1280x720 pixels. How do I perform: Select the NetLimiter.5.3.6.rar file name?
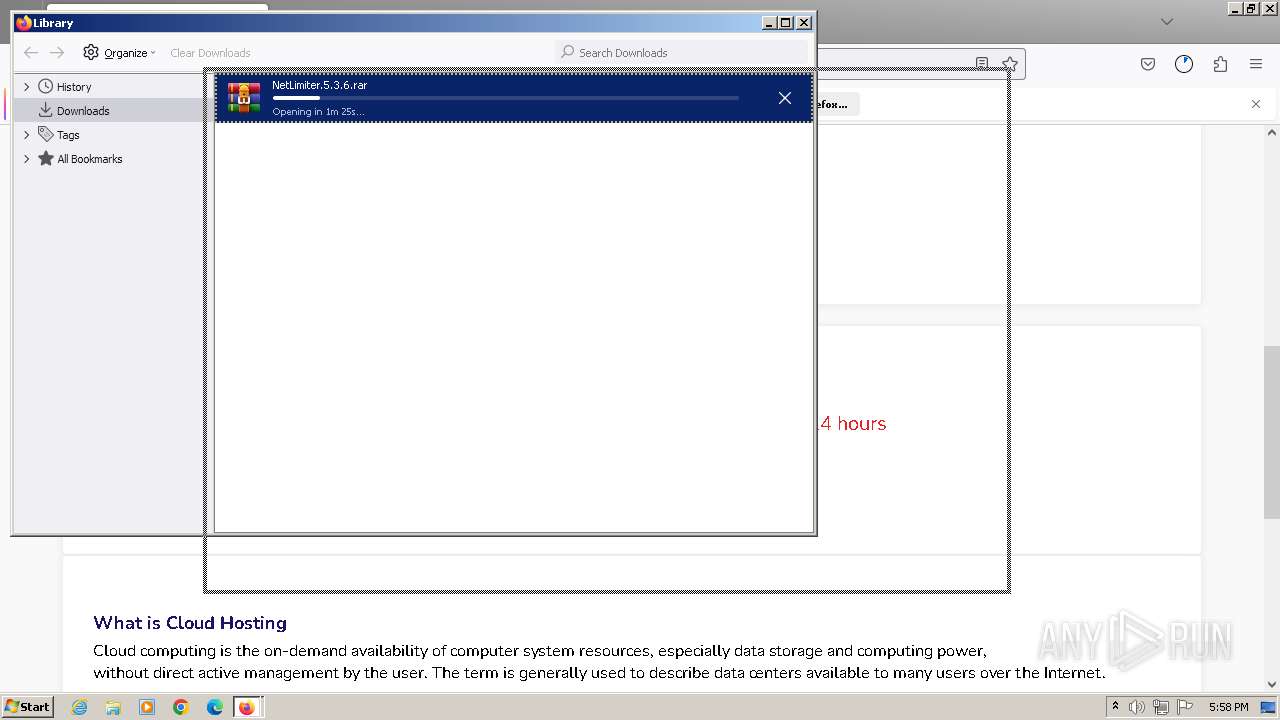[319, 85]
